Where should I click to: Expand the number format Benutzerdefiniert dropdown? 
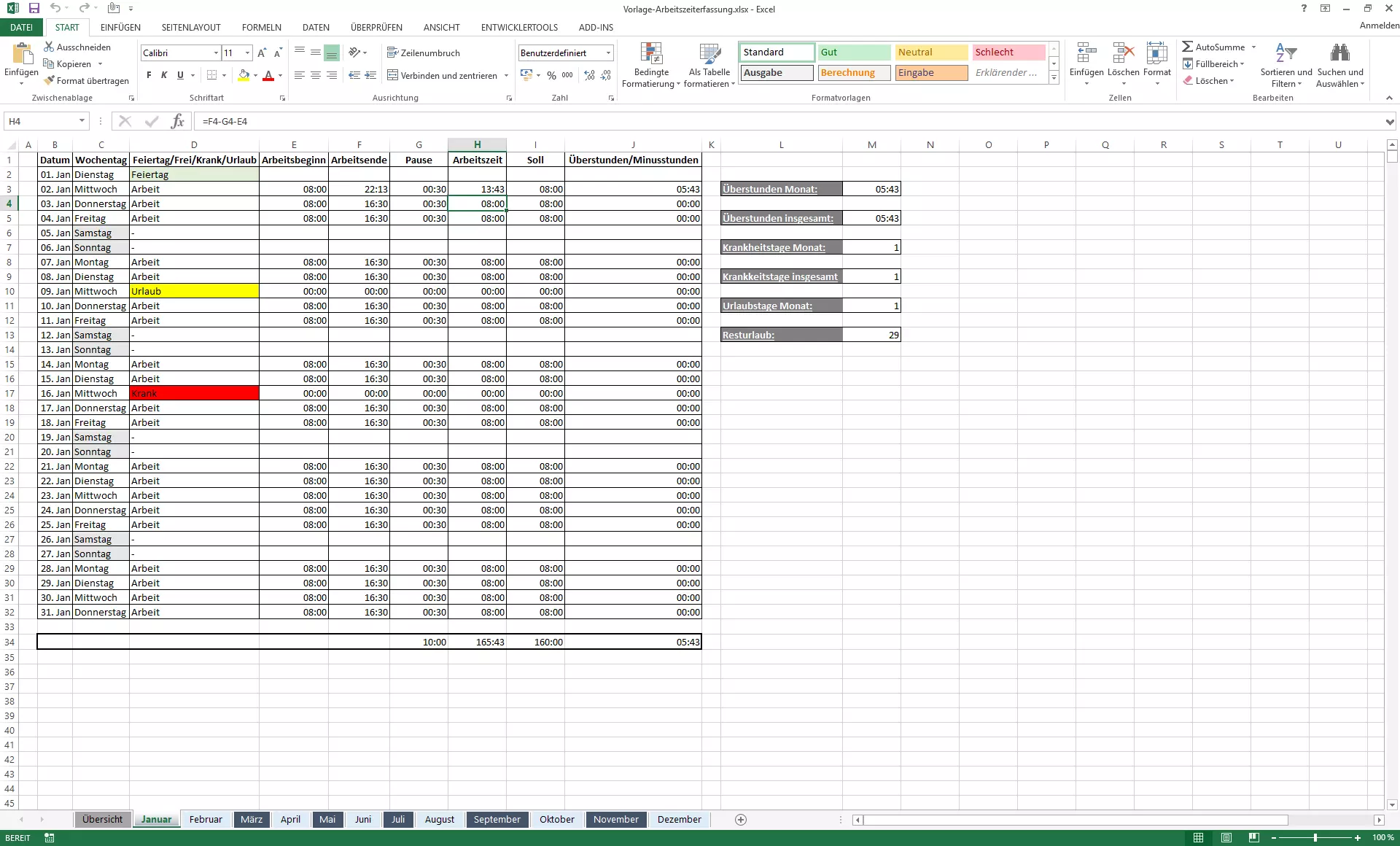[x=608, y=53]
